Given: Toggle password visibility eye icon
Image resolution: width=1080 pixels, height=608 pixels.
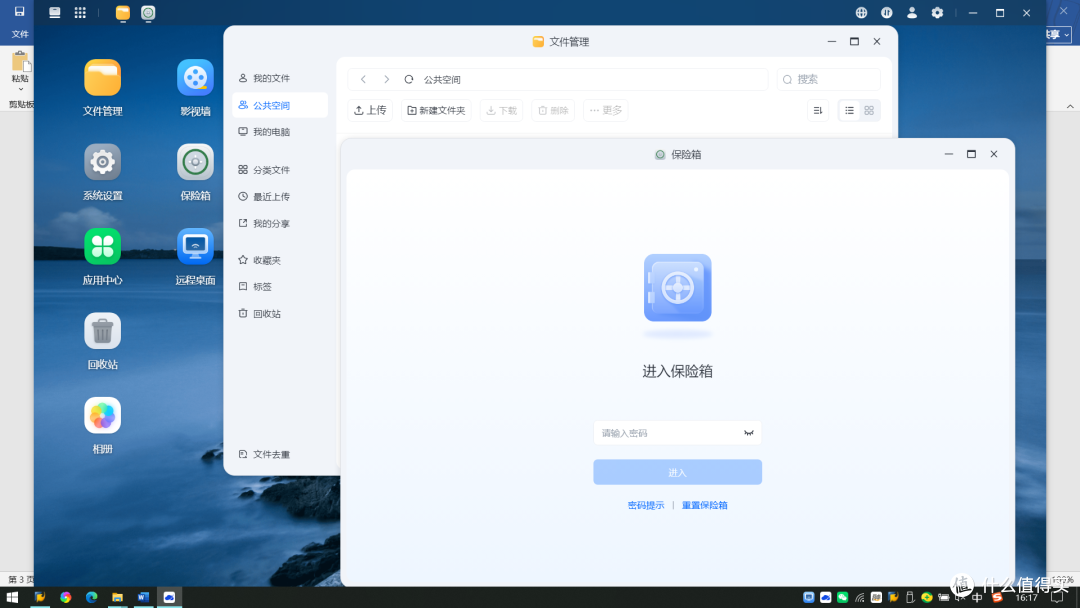Looking at the screenshot, I should point(749,433).
